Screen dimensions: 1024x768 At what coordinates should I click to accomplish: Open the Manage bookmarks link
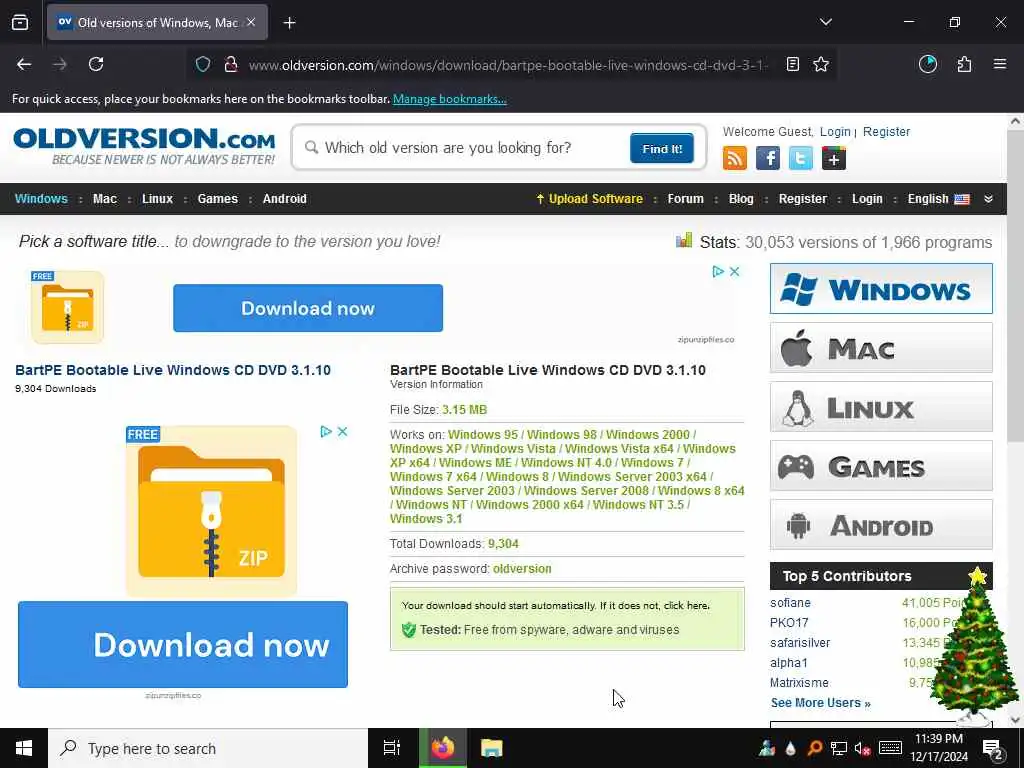(x=449, y=99)
